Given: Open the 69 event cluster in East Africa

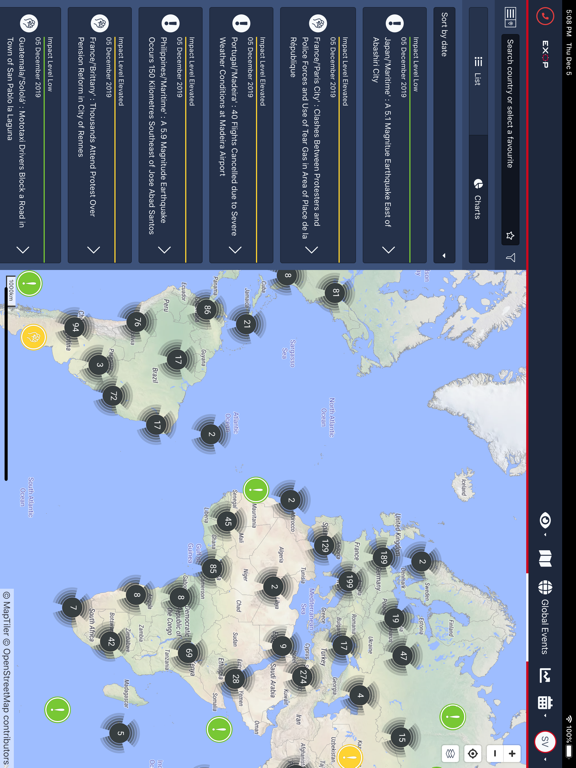Looking at the screenshot, I should [x=188, y=652].
